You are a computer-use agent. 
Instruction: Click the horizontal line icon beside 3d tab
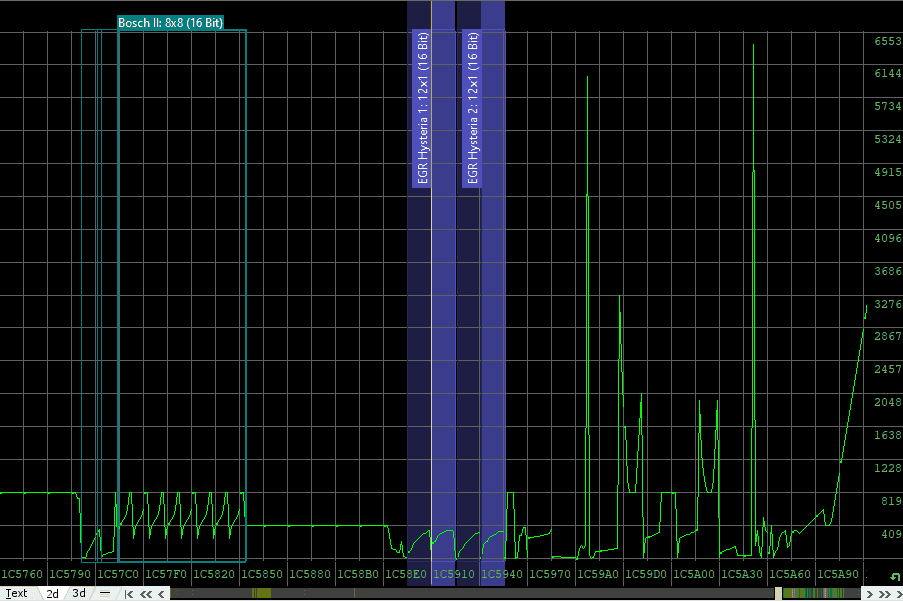tap(105, 593)
